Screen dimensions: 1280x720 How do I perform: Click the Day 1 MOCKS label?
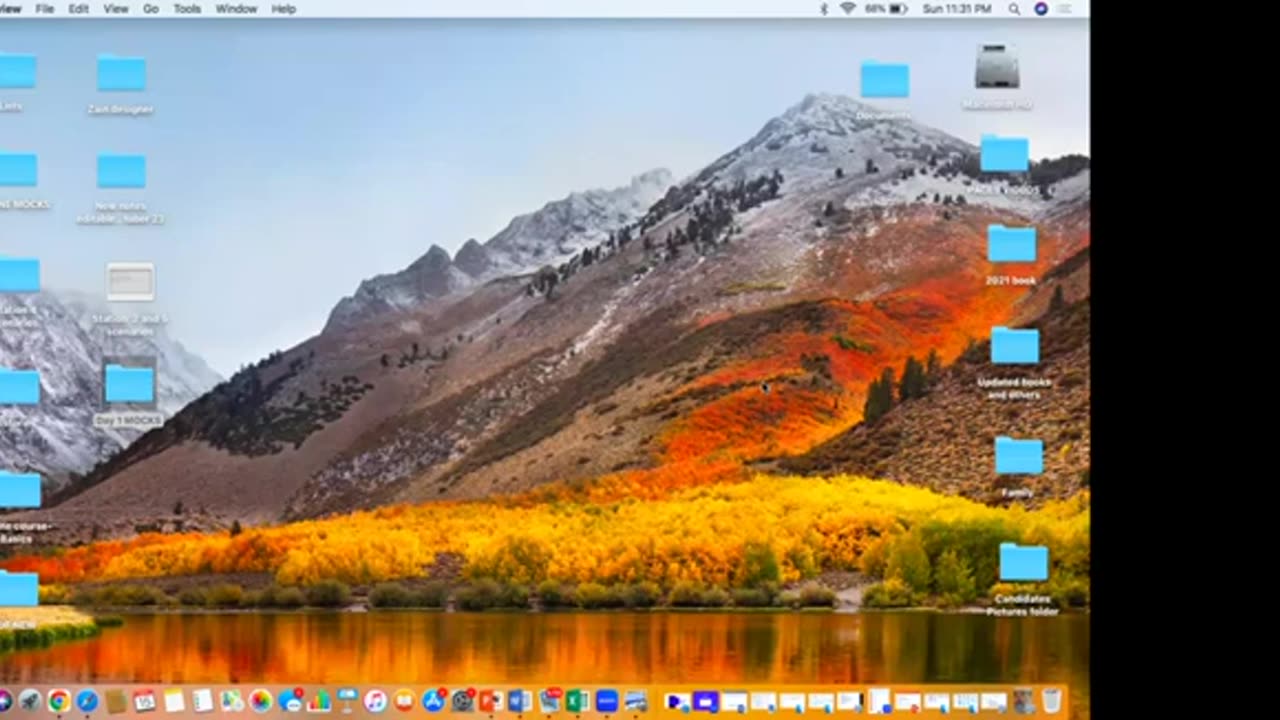[129, 421]
